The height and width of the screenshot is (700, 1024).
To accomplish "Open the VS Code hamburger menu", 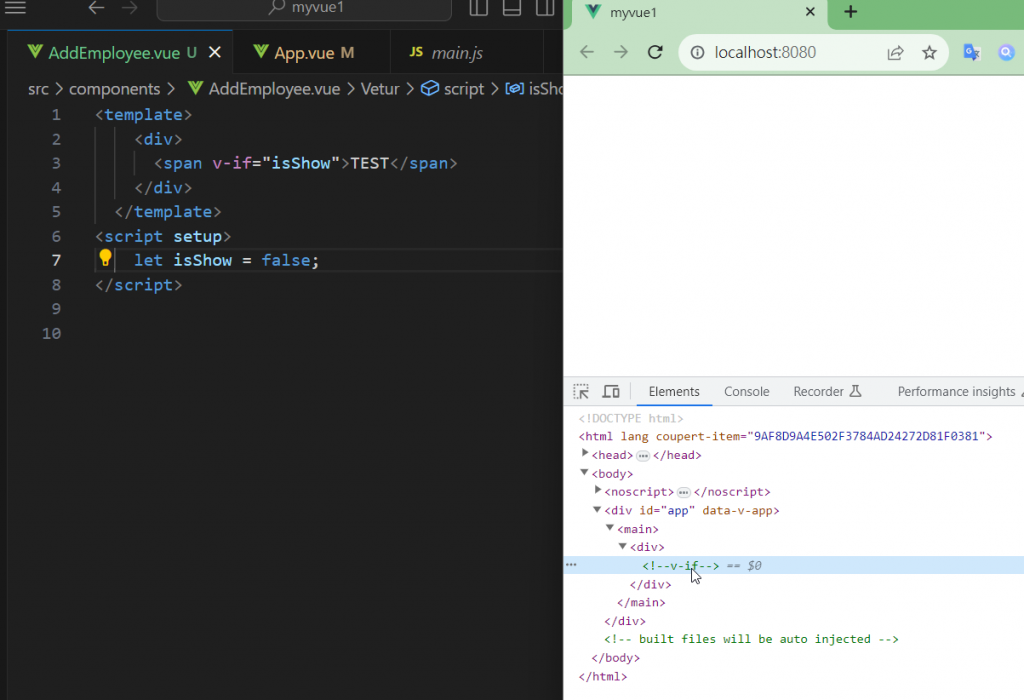I will click(15, 8).
